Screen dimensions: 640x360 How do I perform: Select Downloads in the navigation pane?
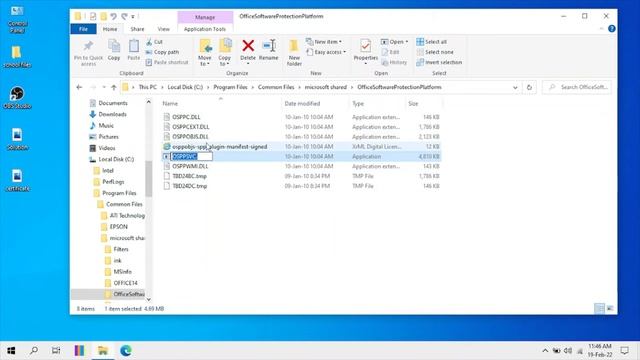pyautogui.click(x=112, y=114)
